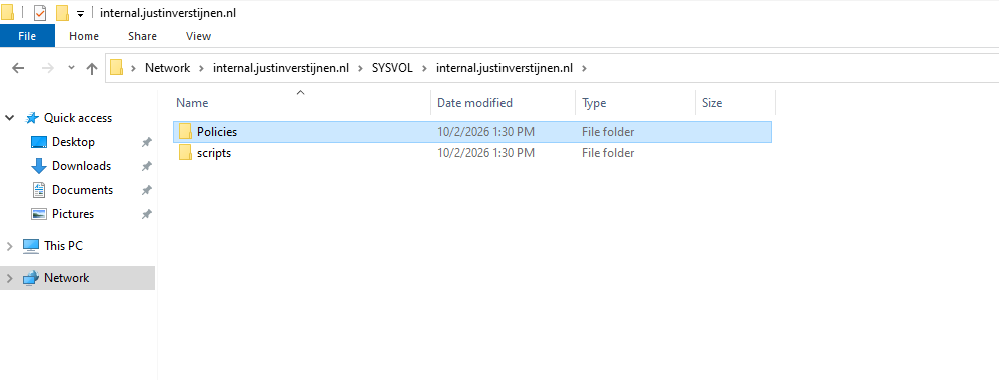Click the Pictures pin icon
The width and height of the screenshot is (999, 380).
coord(147,214)
